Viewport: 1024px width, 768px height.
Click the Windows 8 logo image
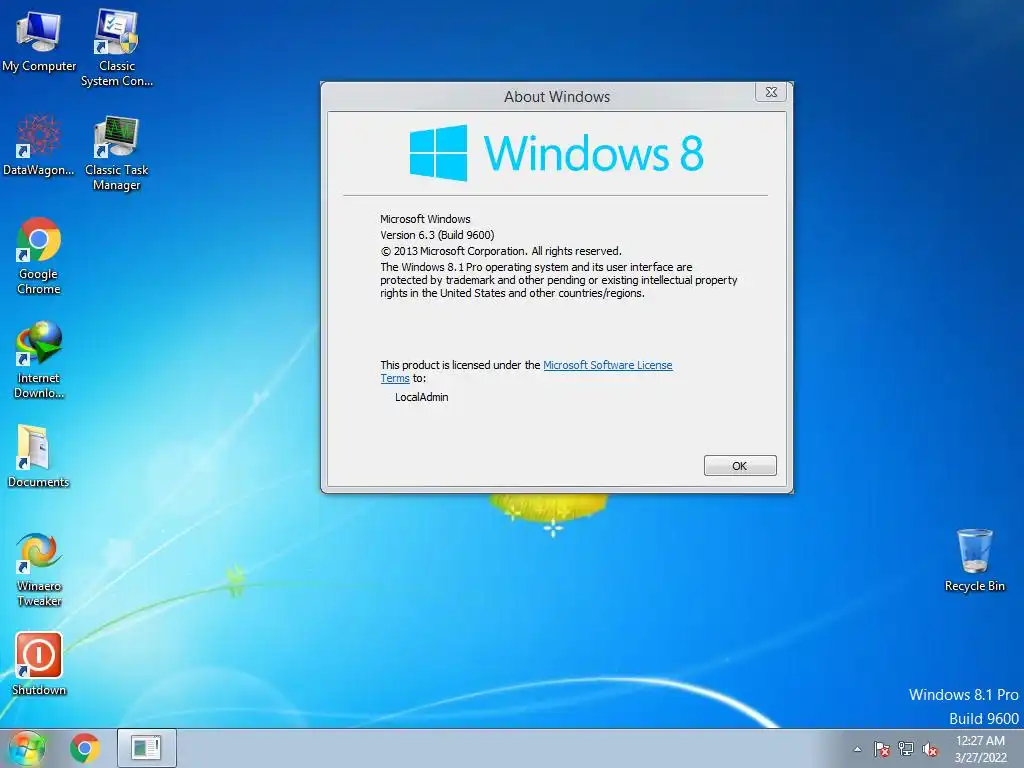[556, 153]
